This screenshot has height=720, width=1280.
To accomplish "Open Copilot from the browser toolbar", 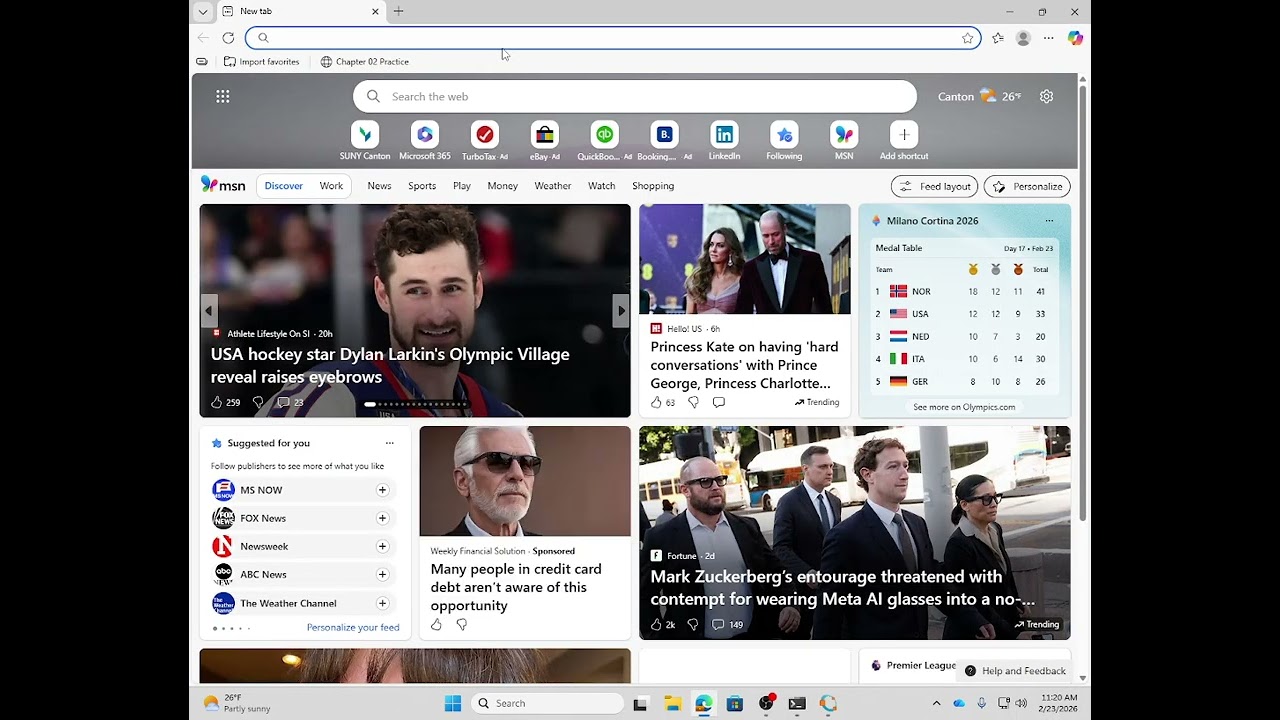I will [1075, 38].
